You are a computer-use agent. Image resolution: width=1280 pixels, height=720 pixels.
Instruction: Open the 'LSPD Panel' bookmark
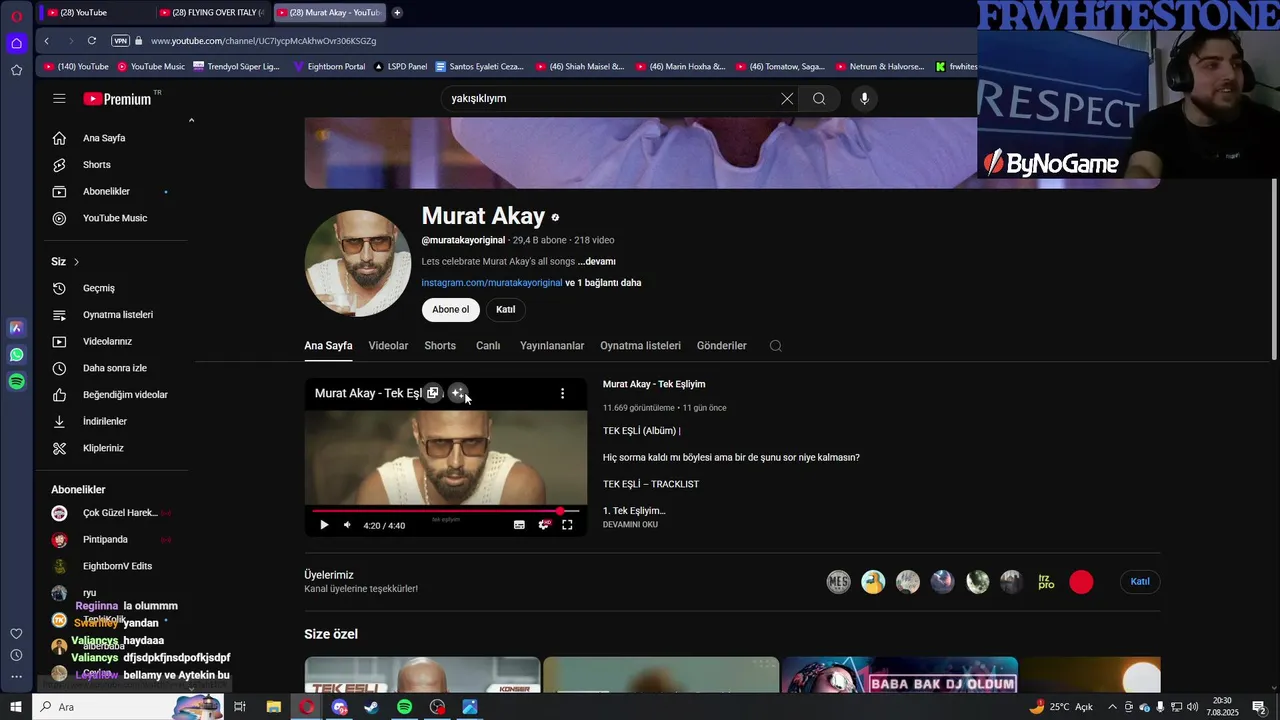click(400, 67)
